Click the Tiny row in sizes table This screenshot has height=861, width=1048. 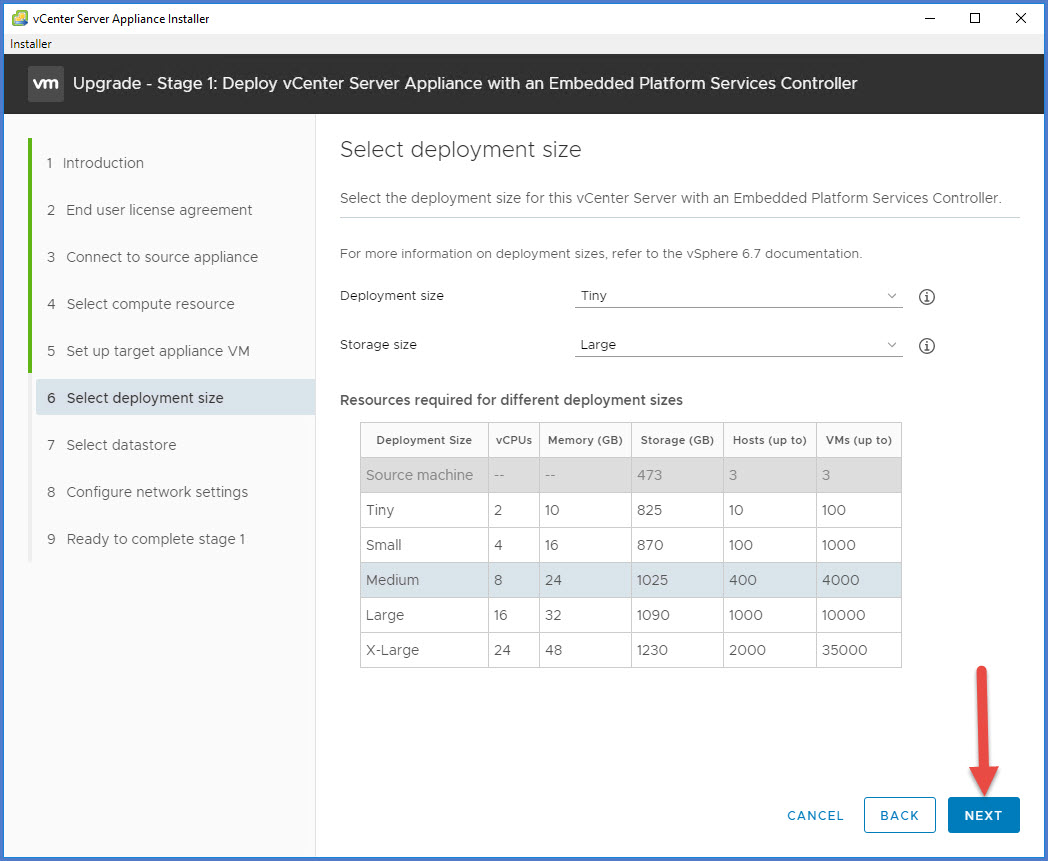coord(630,510)
